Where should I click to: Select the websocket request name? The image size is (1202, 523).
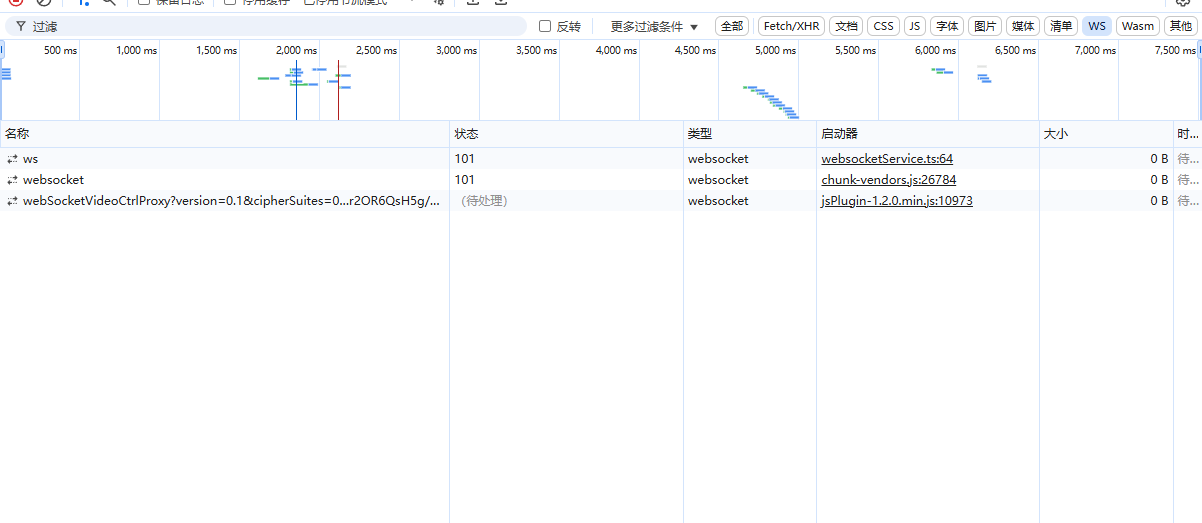[53, 180]
